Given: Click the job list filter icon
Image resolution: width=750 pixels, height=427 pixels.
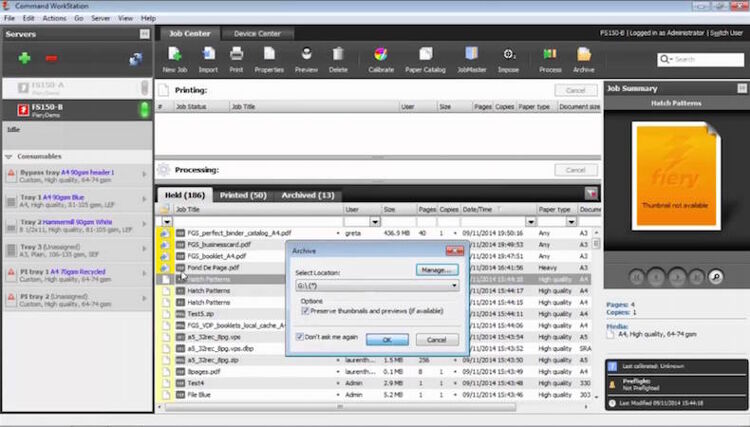Looking at the screenshot, I should (x=591, y=193).
